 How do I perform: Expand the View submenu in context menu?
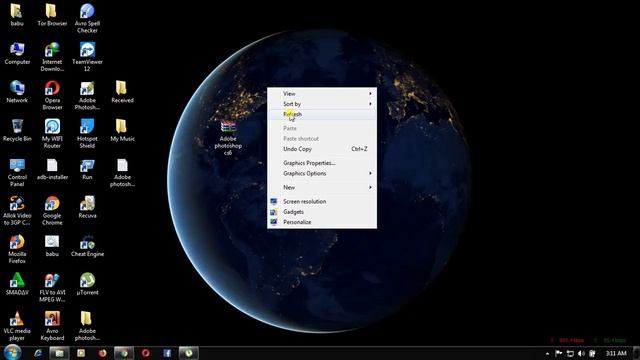[x=322, y=93]
